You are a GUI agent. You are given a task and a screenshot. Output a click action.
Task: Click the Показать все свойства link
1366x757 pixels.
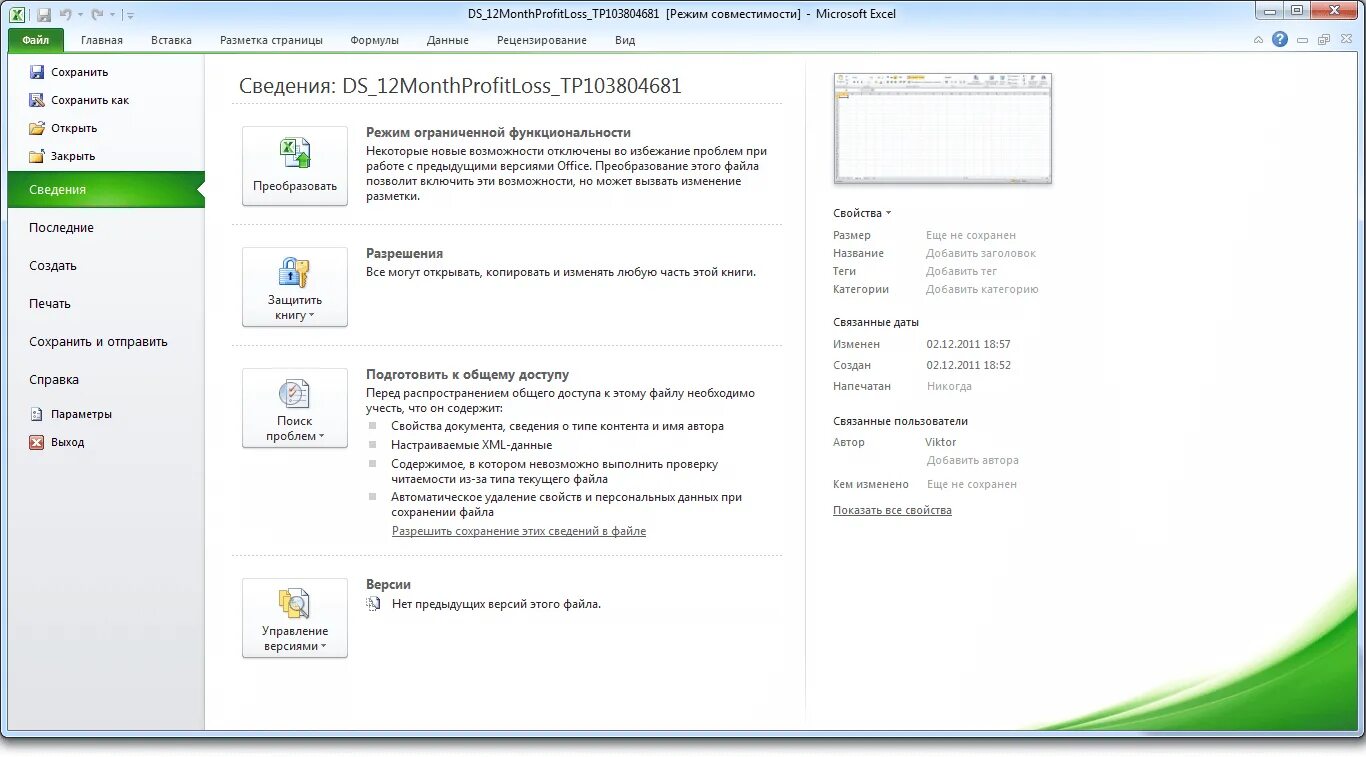click(892, 510)
